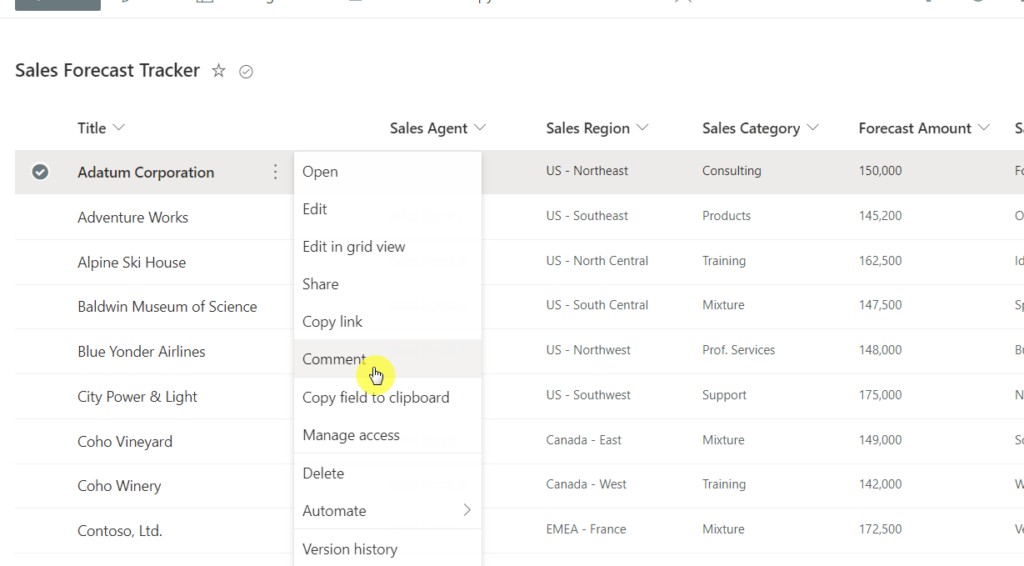Click the Support category cell
This screenshot has width=1024, height=566.
click(x=724, y=395)
